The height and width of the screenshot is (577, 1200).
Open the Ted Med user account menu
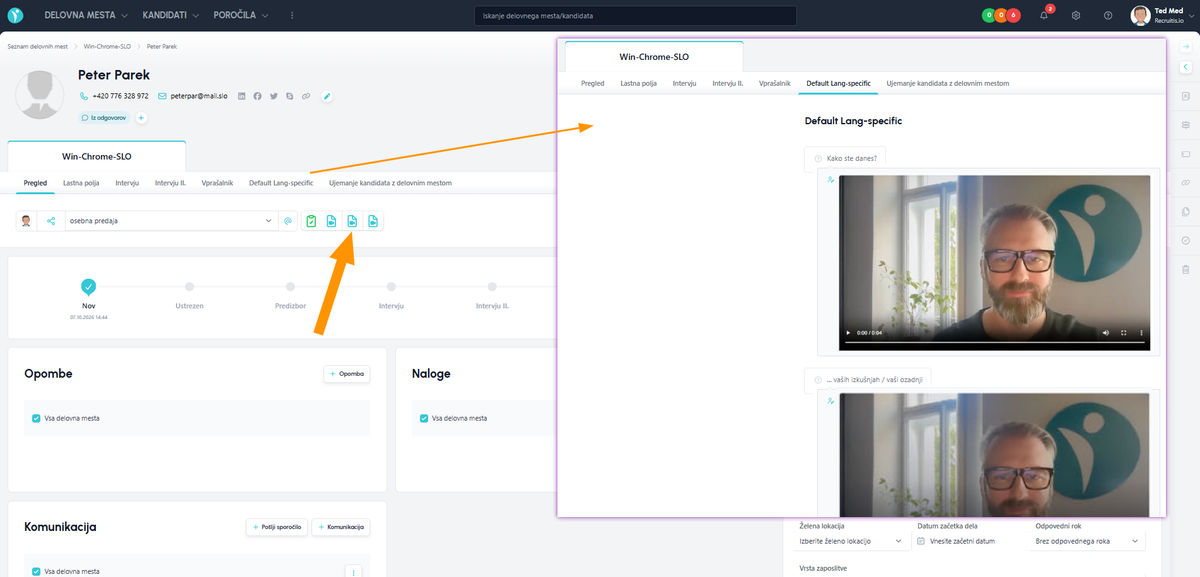point(1161,16)
